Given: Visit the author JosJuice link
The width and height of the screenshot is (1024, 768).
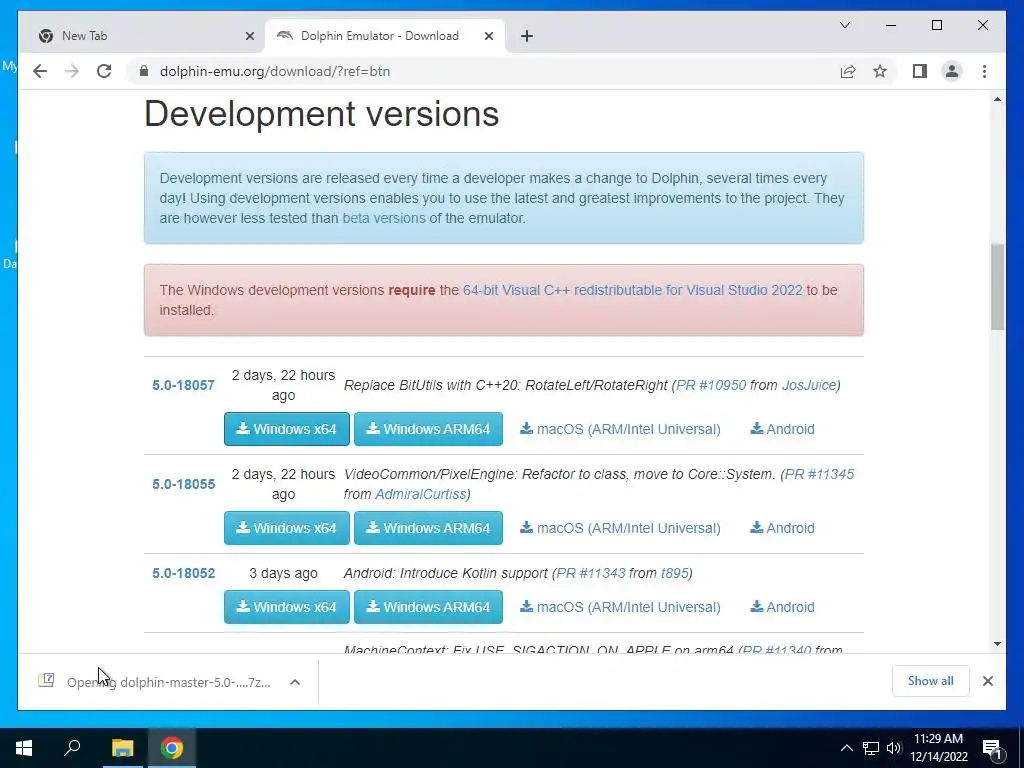Looking at the screenshot, I should (x=808, y=385).
